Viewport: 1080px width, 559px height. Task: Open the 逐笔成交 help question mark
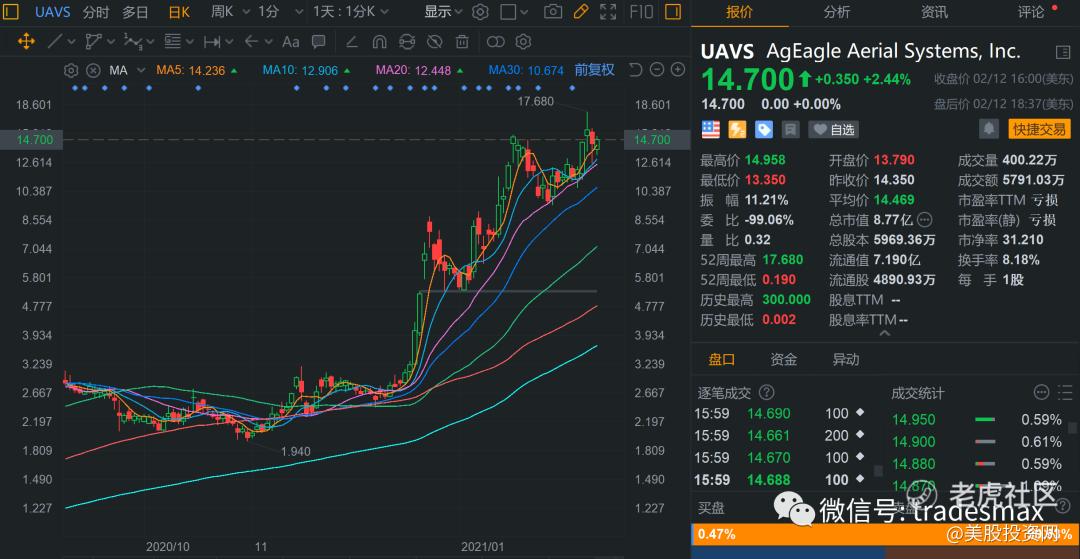(x=766, y=392)
